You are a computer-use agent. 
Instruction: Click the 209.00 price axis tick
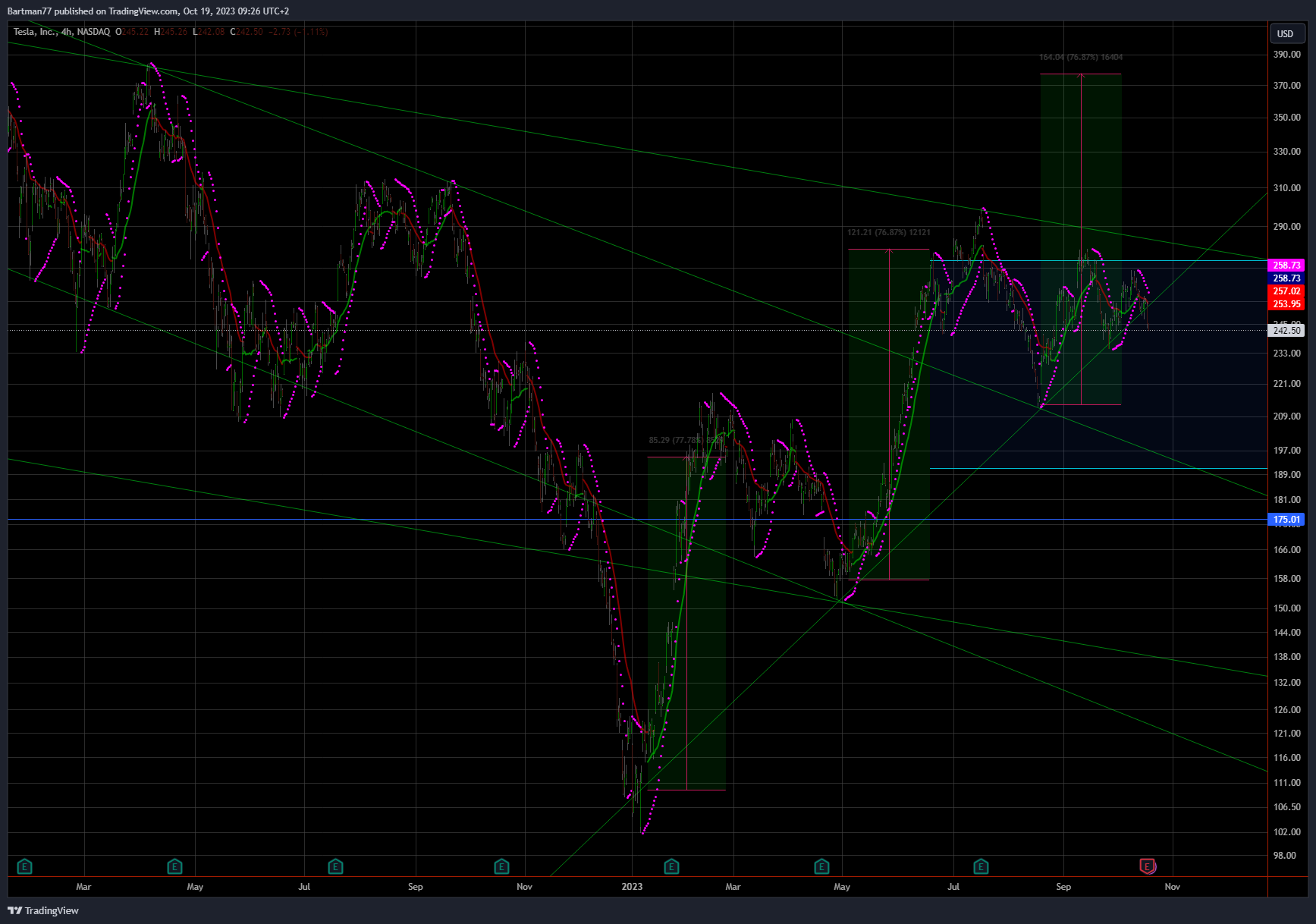[x=1286, y=416]
